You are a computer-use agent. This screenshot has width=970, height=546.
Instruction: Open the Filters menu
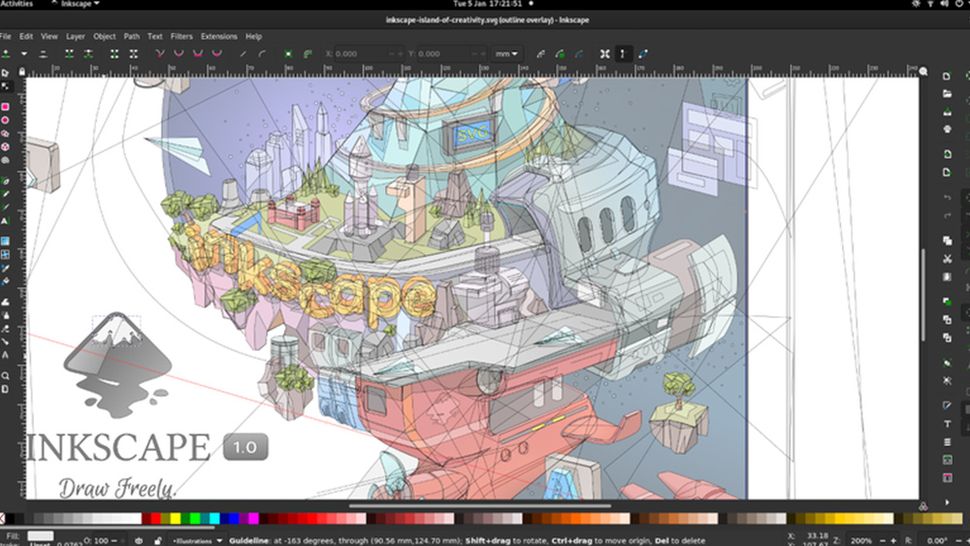coord(181,36)
